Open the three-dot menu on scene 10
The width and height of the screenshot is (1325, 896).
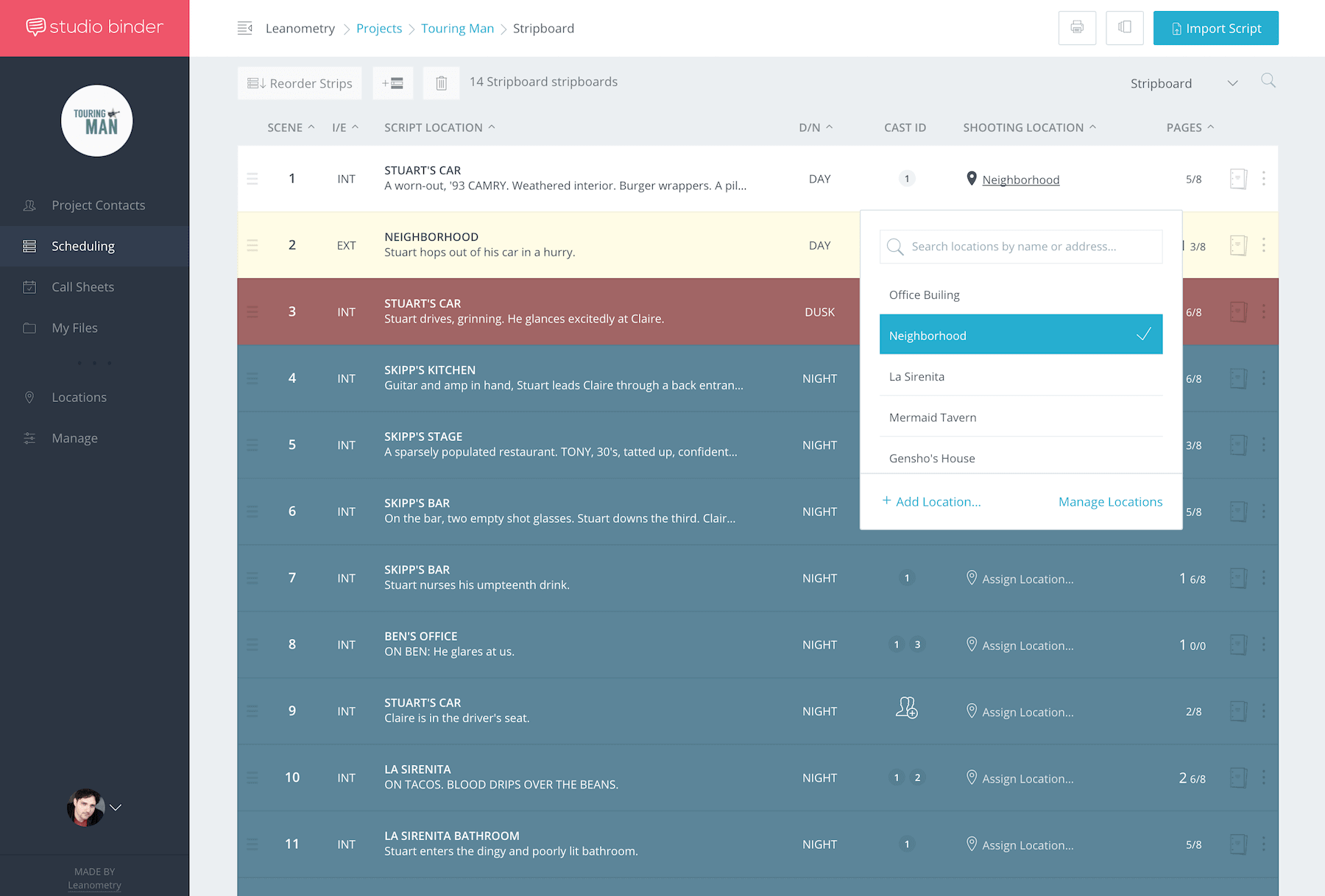pos(1264,777)
